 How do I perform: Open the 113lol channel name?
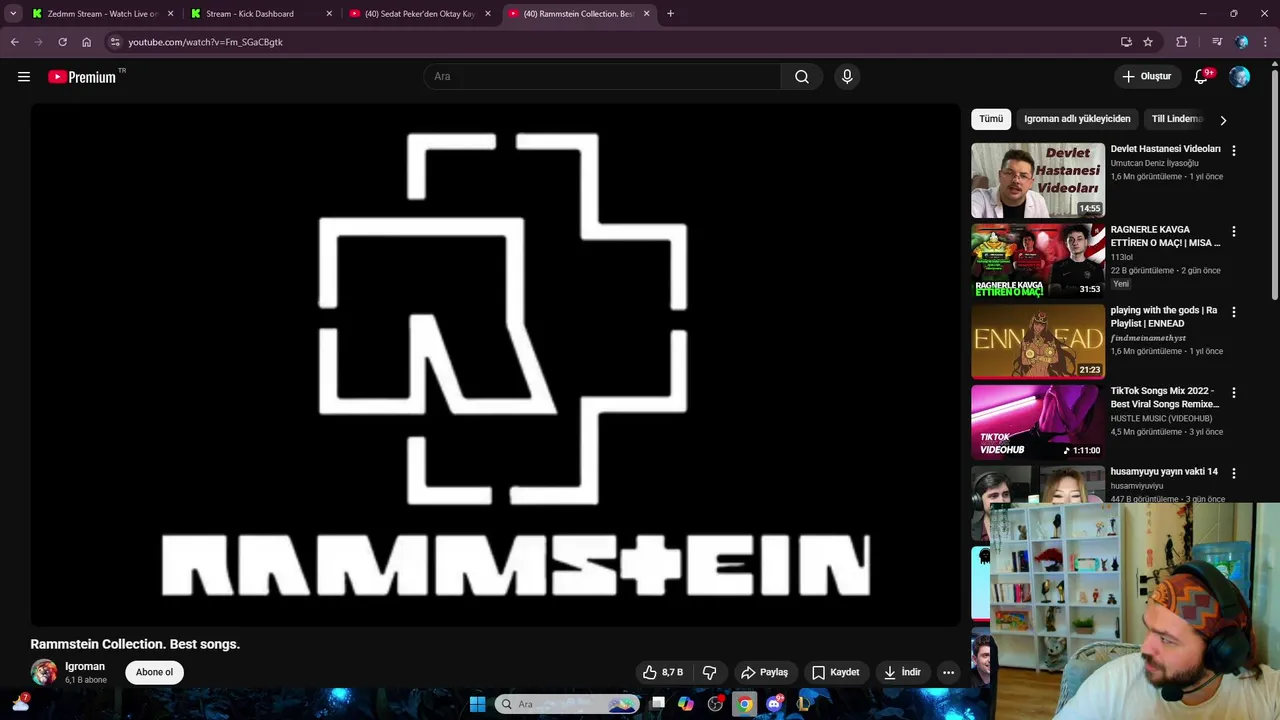(1122, 257)
